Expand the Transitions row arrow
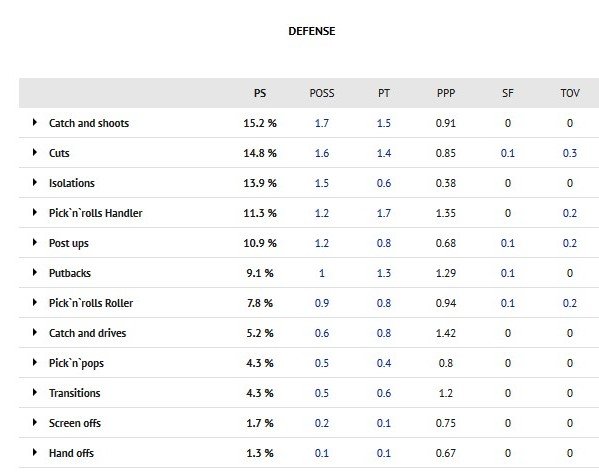Viewport: 599px width, 476px height. (x=35, y=392)
